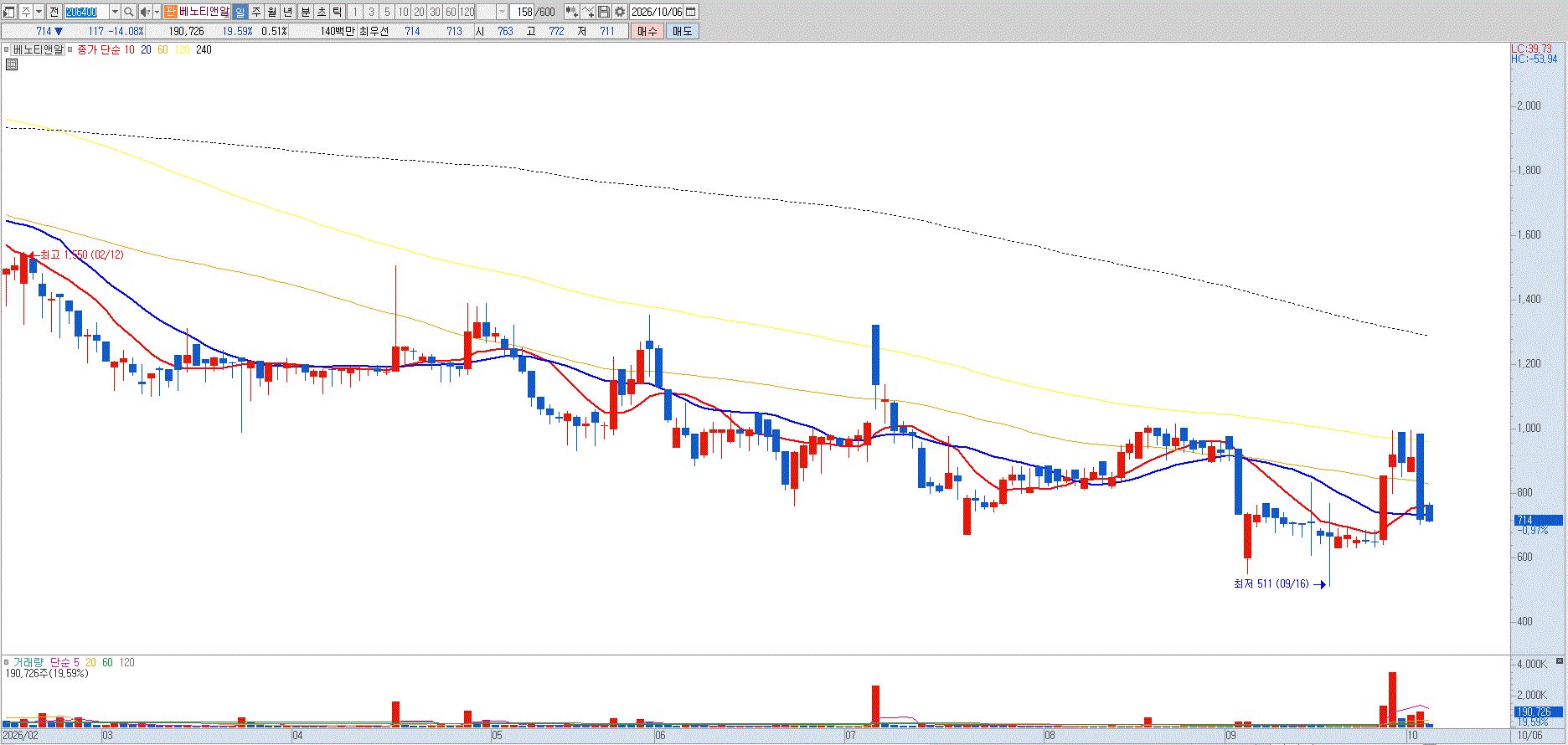
Task: Click the red 10-day moving average label
Action: tap(129, 50)
